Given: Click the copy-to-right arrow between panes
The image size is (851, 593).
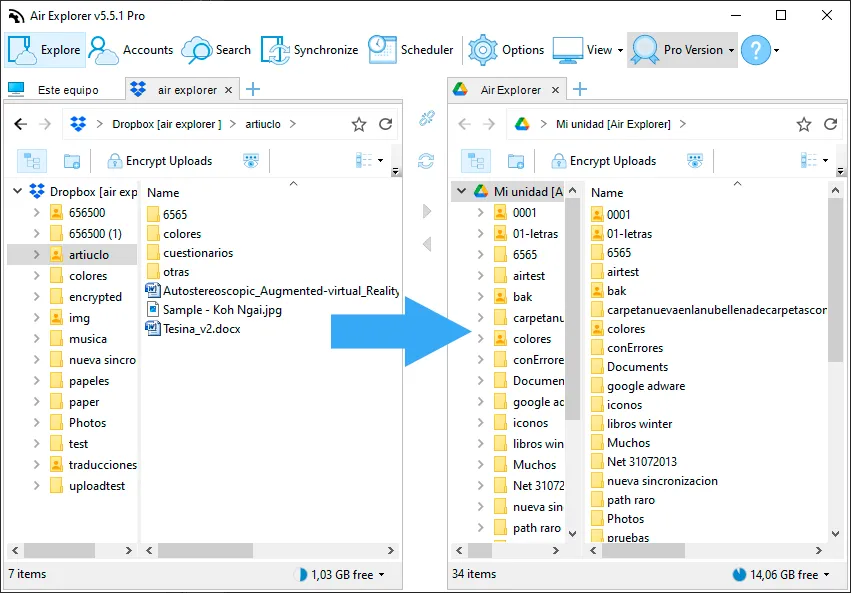Looking at the screenshot, I should pos(427,211).
